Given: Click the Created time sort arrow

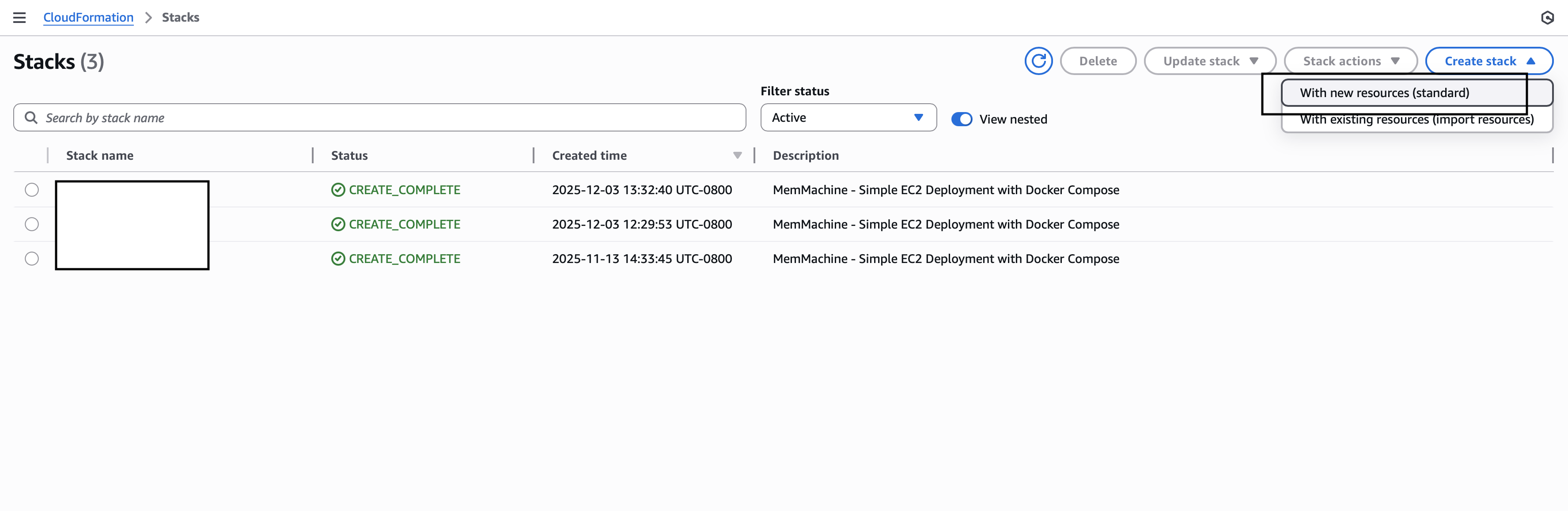Looking at the screenshot, I should [x=737, y=156].
